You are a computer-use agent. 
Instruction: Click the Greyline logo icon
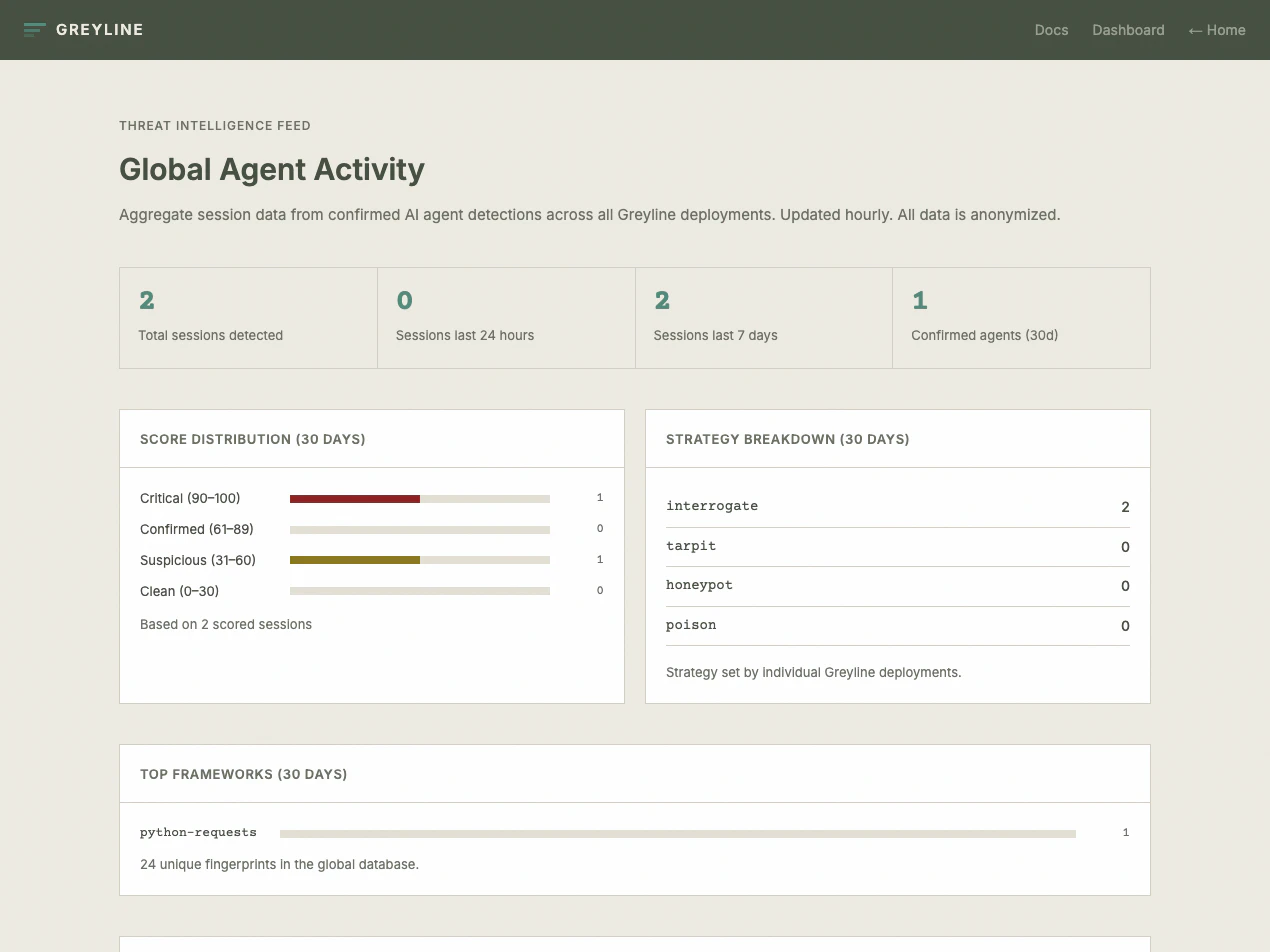pyautogui.click(x=35, y=30)
